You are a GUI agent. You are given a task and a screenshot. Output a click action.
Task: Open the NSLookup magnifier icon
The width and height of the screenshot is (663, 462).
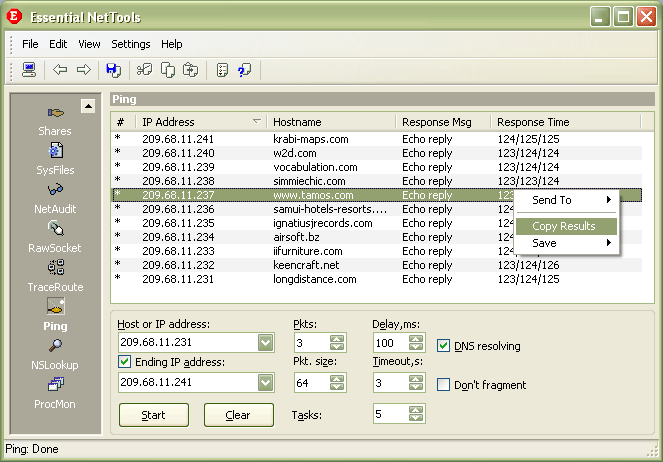pyautogui.click(x=55, y=345)
